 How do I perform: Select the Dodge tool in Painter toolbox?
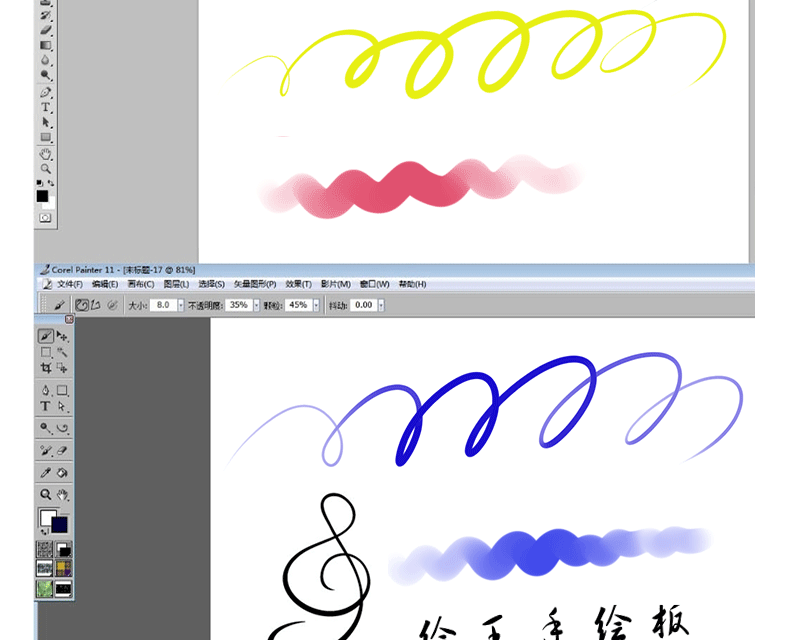click(45, 428)
